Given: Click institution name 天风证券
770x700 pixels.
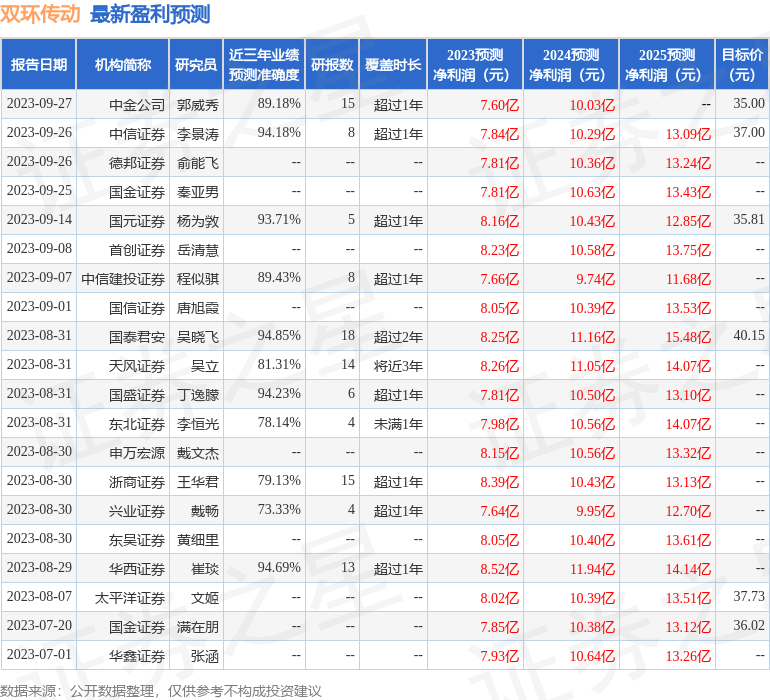Looking at the screenshot, I should (137, 366).
